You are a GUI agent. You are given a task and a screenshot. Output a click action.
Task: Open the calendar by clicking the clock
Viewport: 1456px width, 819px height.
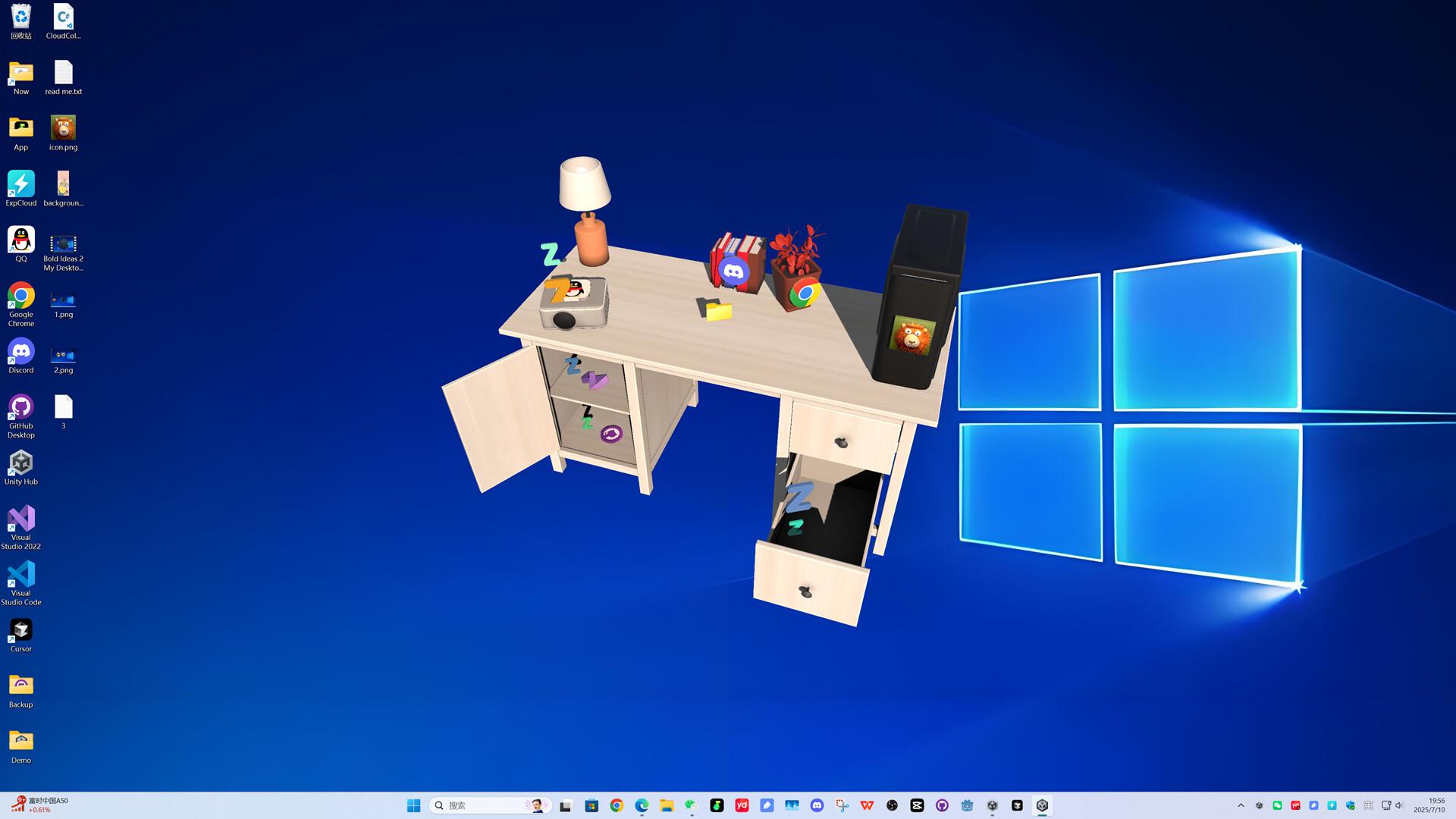[x=1432, y=804]
